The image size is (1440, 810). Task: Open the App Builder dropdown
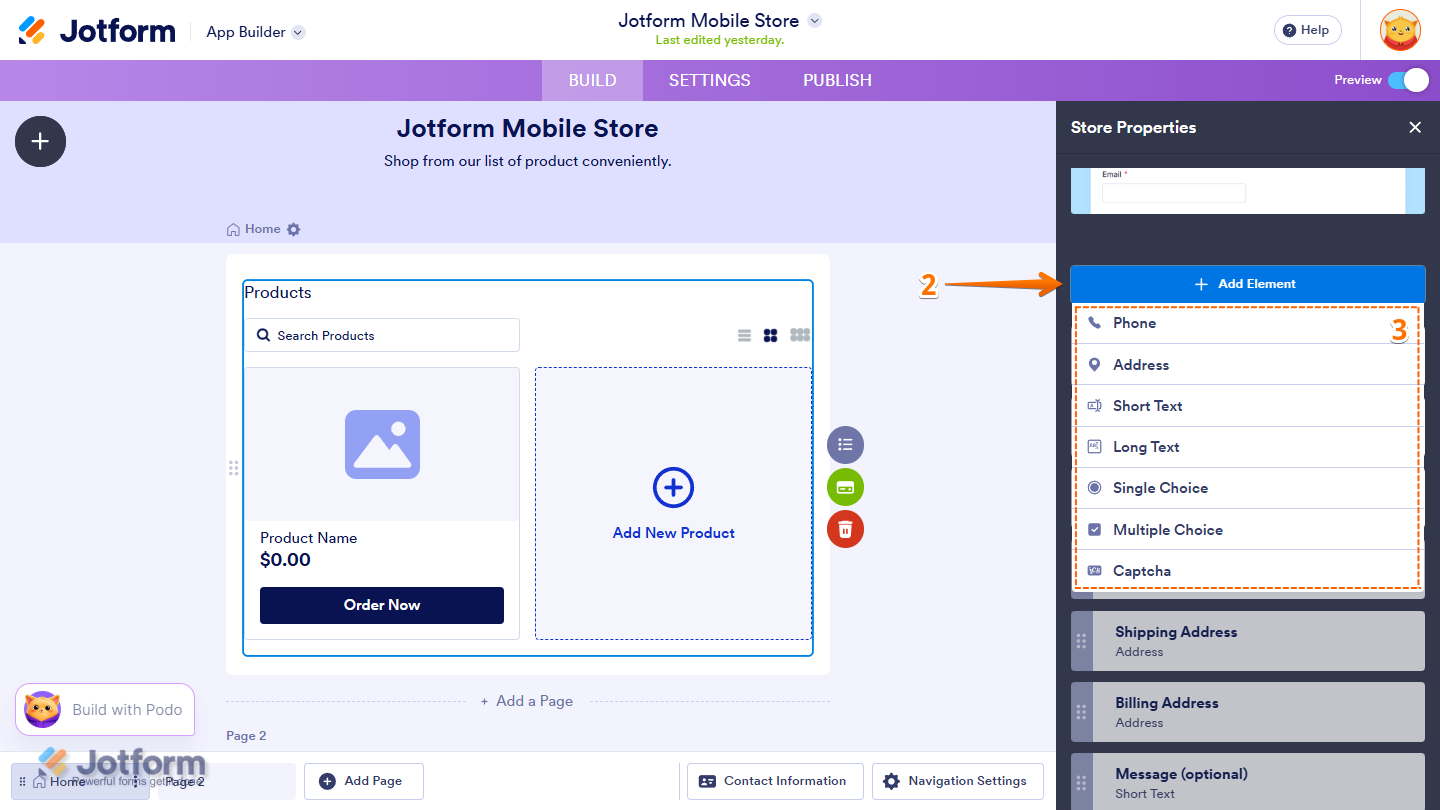[x=254, y=31]
